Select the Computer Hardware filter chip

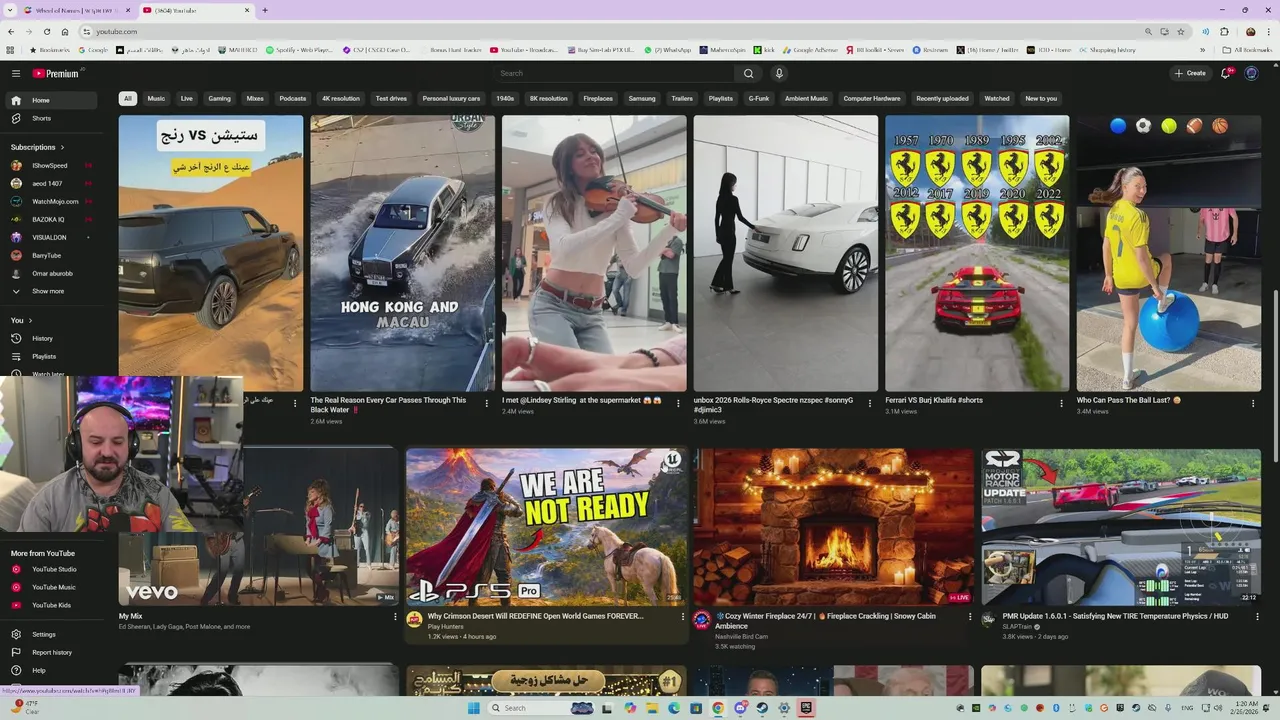point(872,98)
